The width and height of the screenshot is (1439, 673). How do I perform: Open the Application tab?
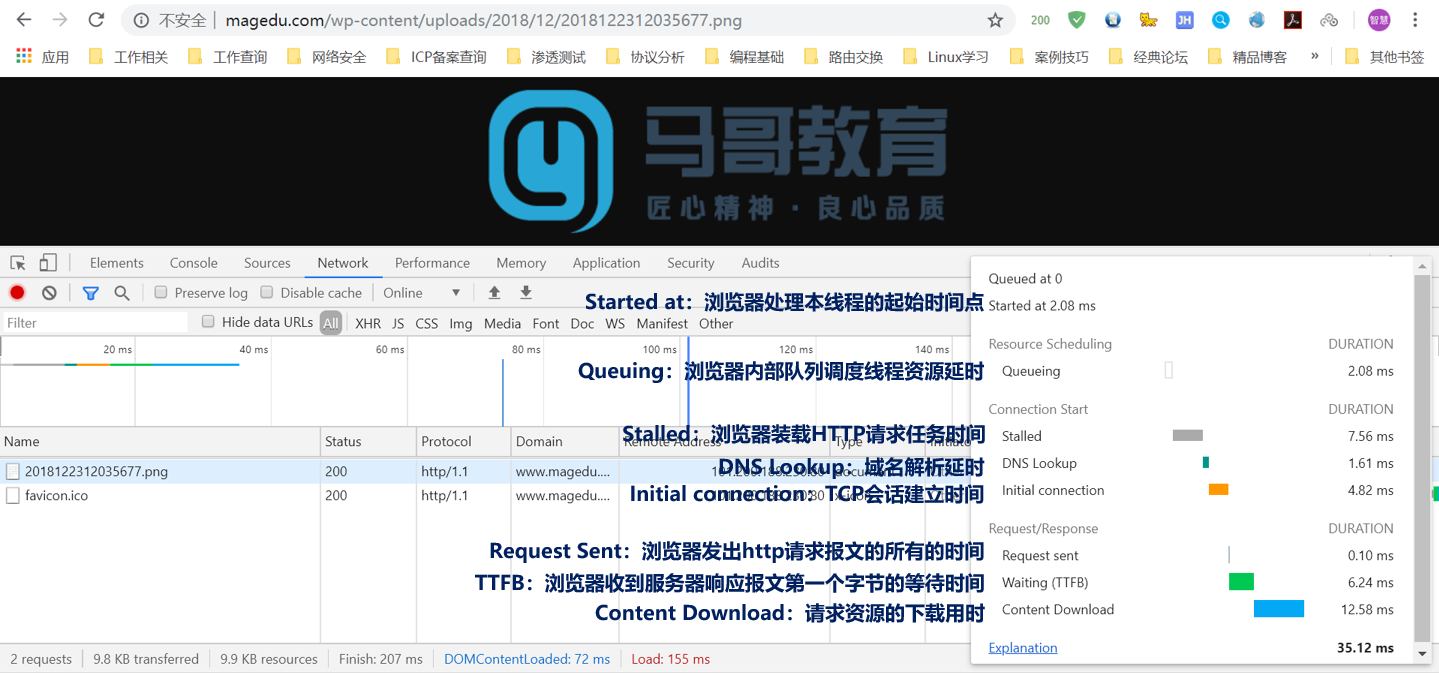(x=606, y=263)
